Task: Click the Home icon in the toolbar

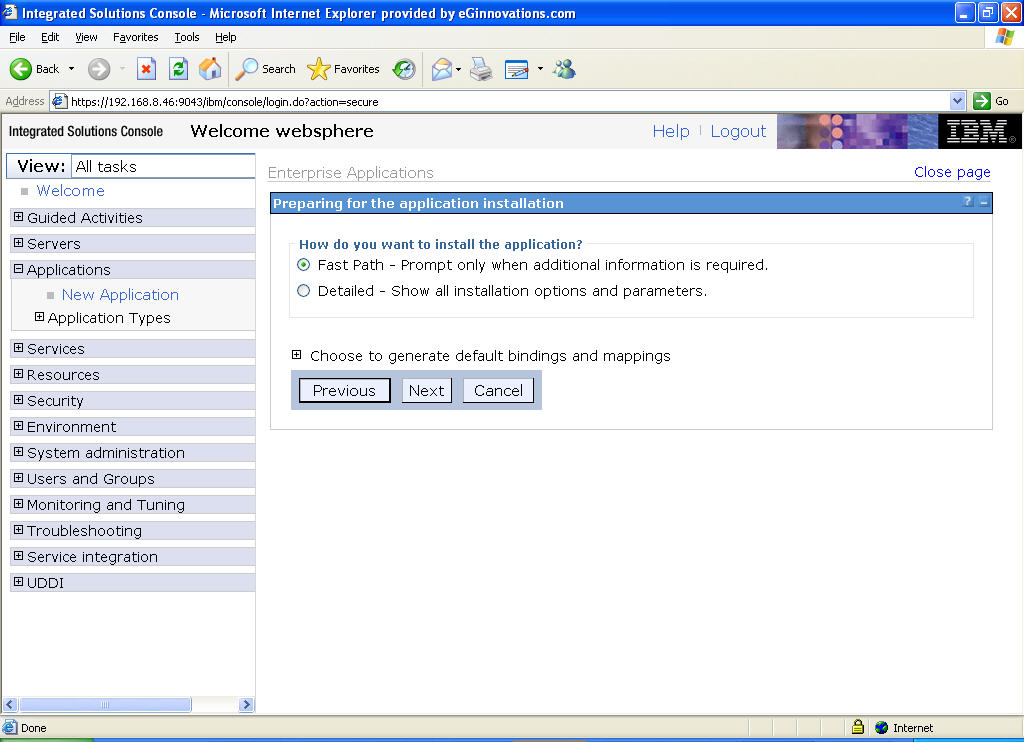Action: click(x=210, y=69)
